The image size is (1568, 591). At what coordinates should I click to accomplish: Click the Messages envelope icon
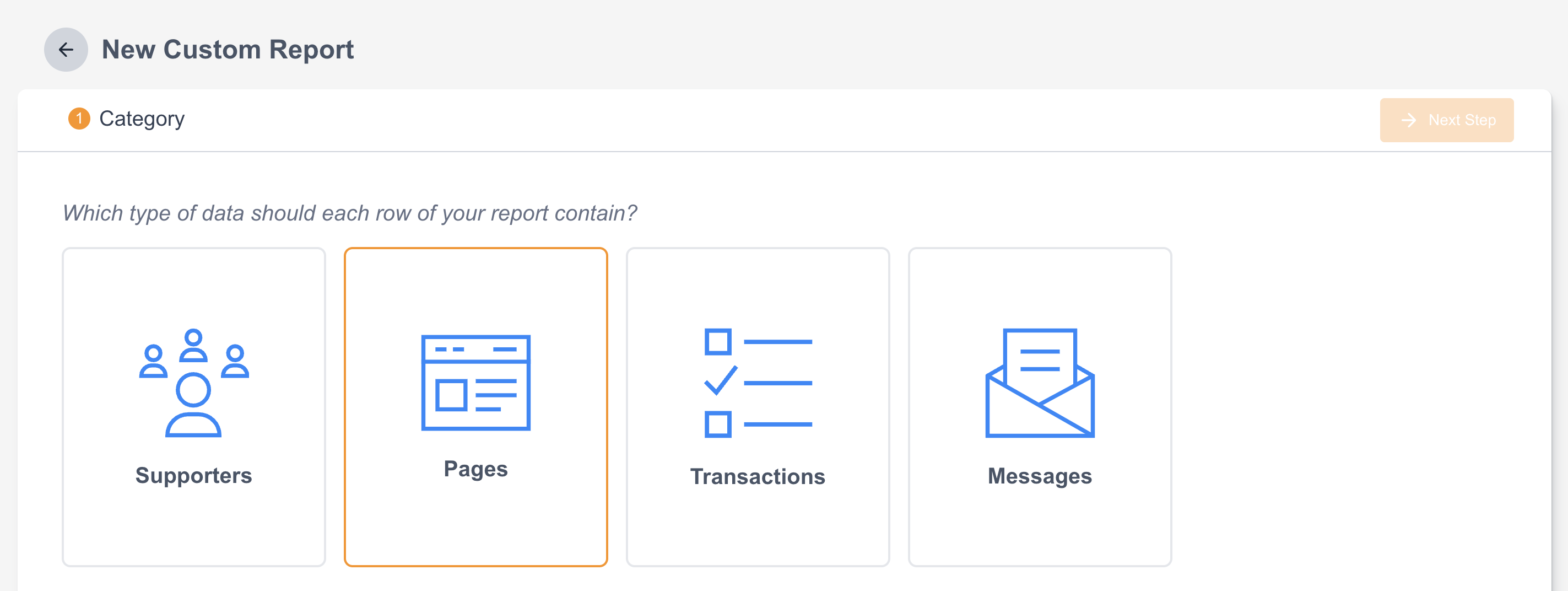(1039, 383)
